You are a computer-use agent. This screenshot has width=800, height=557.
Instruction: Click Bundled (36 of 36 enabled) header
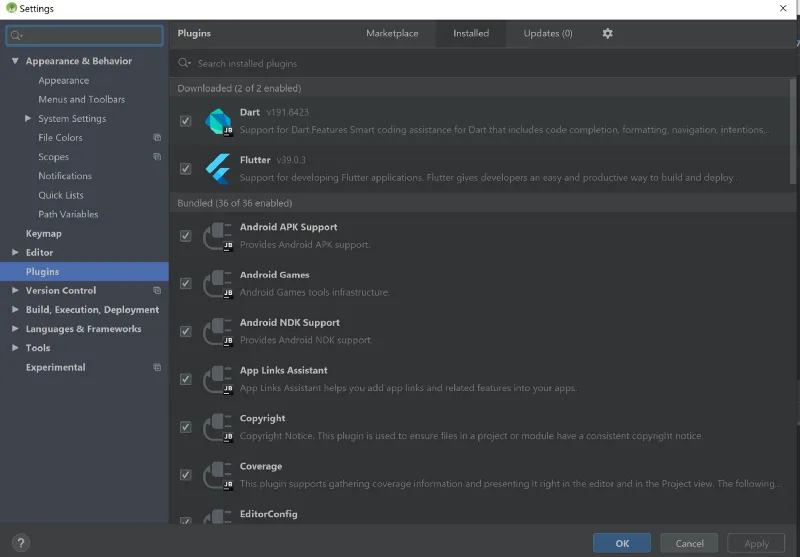(x=235, y=203)
